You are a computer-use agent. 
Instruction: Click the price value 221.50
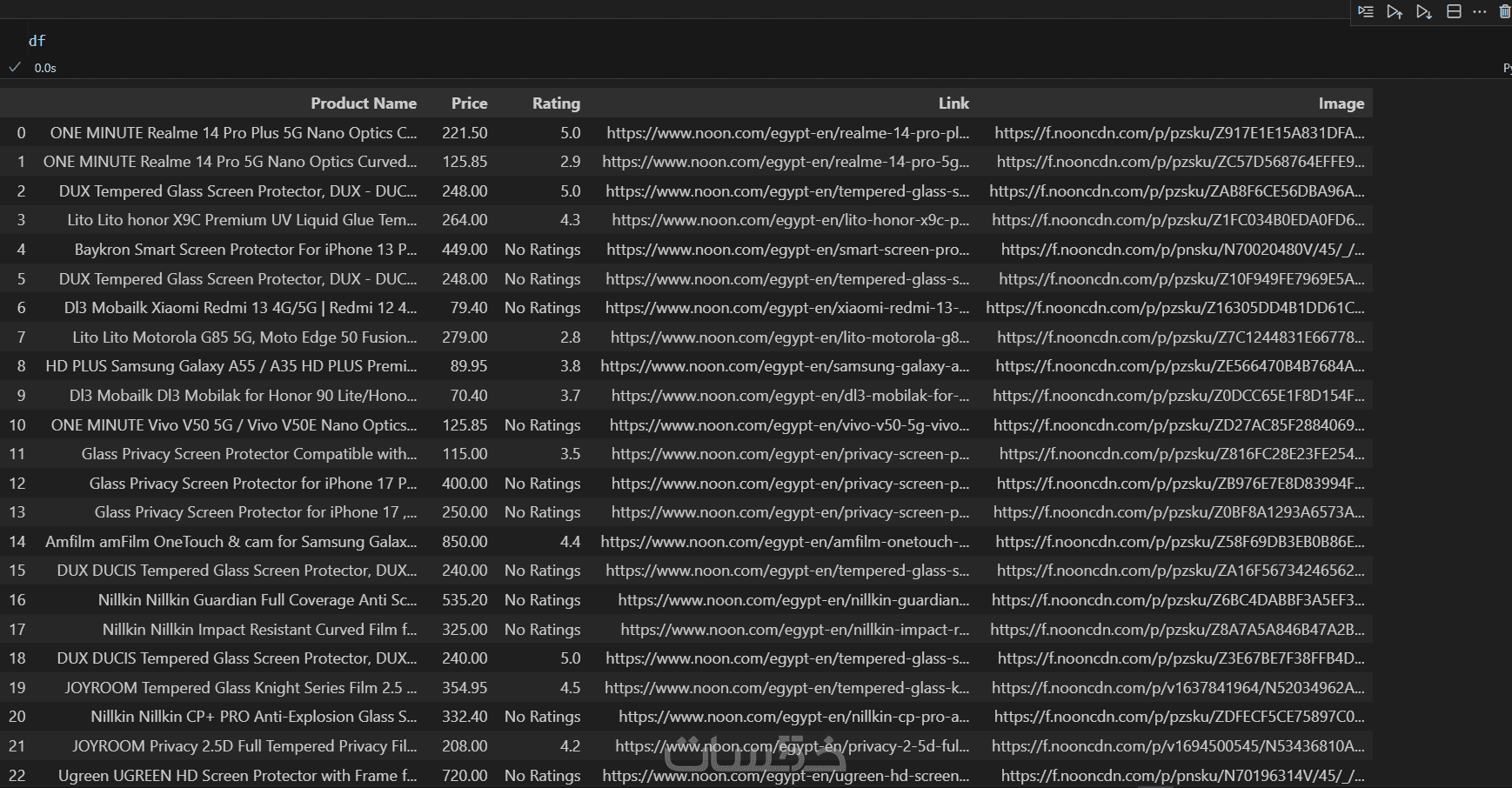point(465,133)
